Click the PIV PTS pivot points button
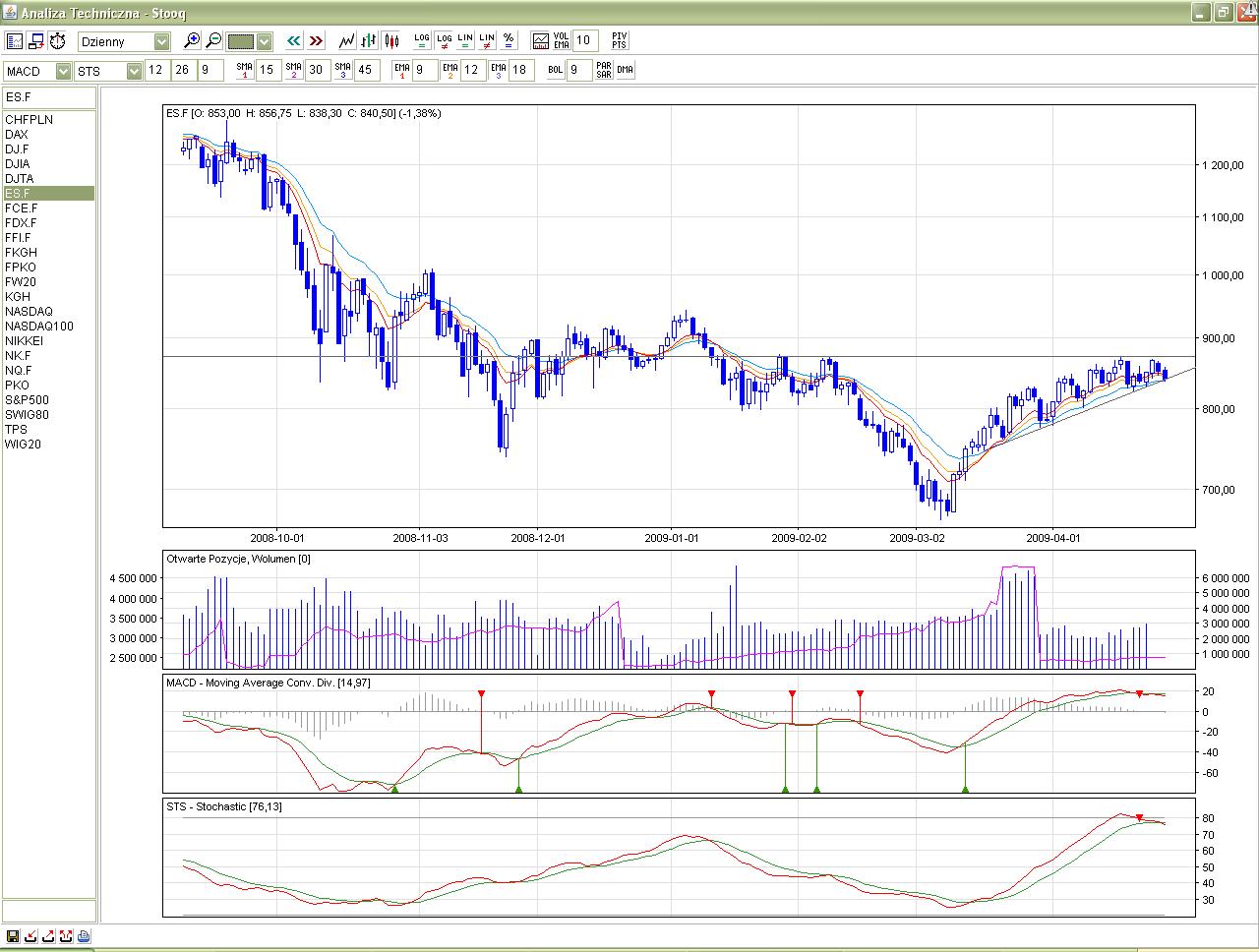 pos(619,41)
